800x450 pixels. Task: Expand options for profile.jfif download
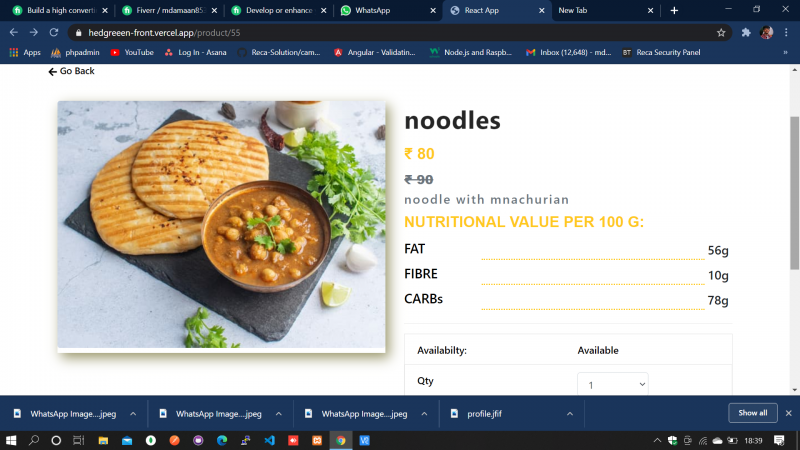point(570,414)
